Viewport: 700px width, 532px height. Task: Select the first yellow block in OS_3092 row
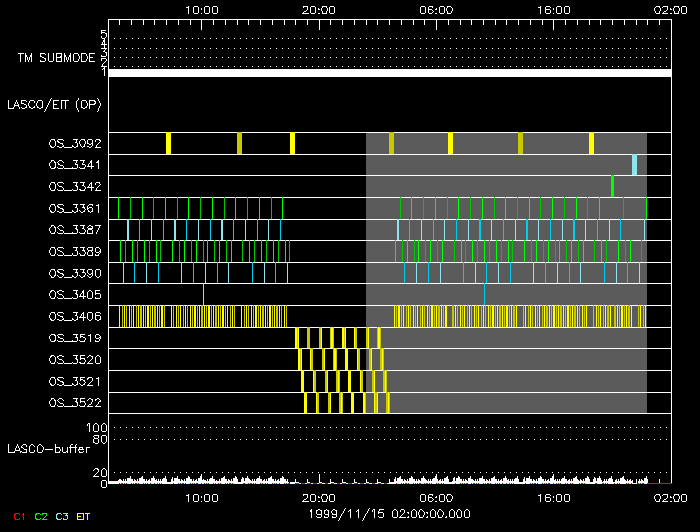[168, 143]
